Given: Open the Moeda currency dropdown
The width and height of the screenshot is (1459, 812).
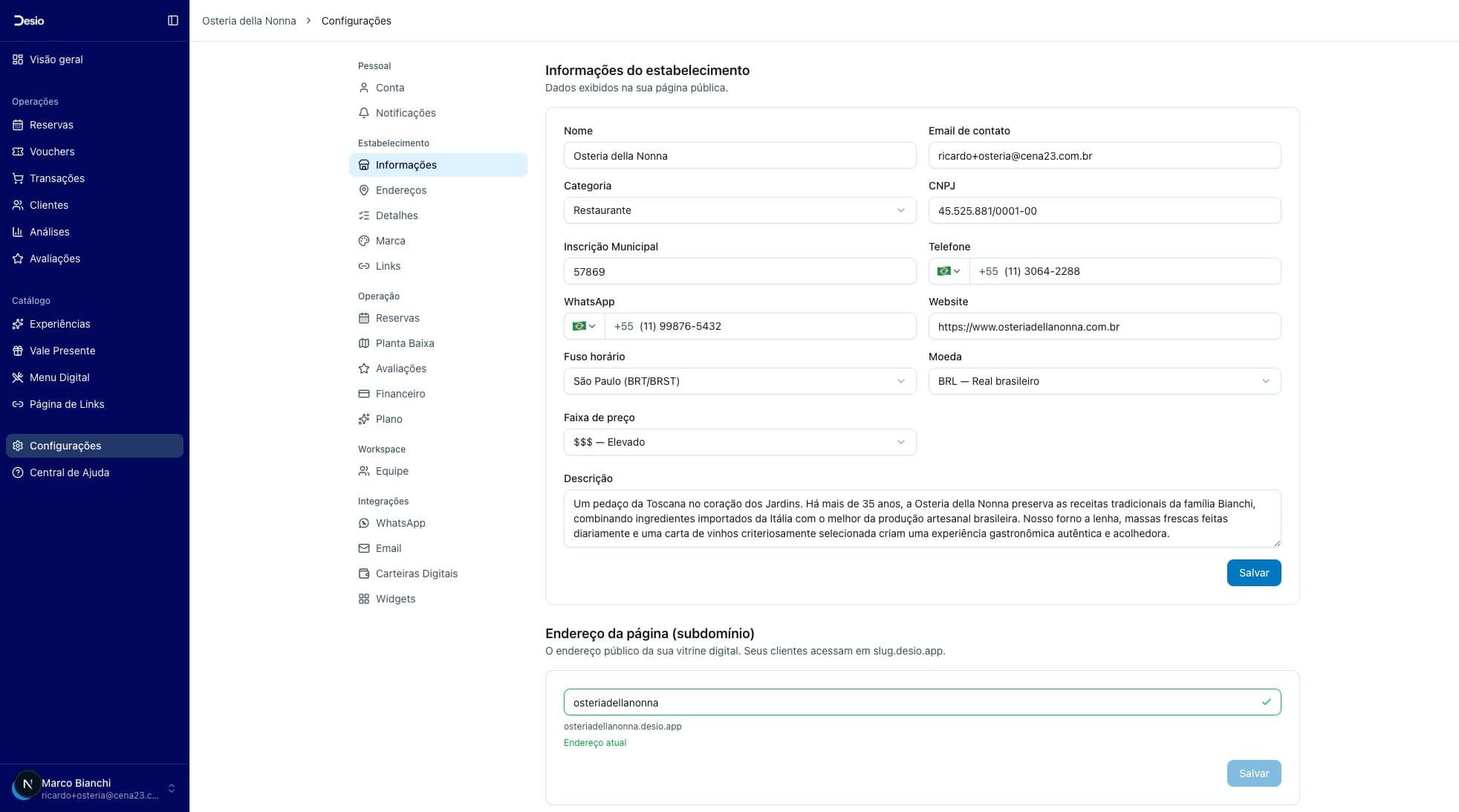Looking at the screenshot, I should pos(1105,381).
